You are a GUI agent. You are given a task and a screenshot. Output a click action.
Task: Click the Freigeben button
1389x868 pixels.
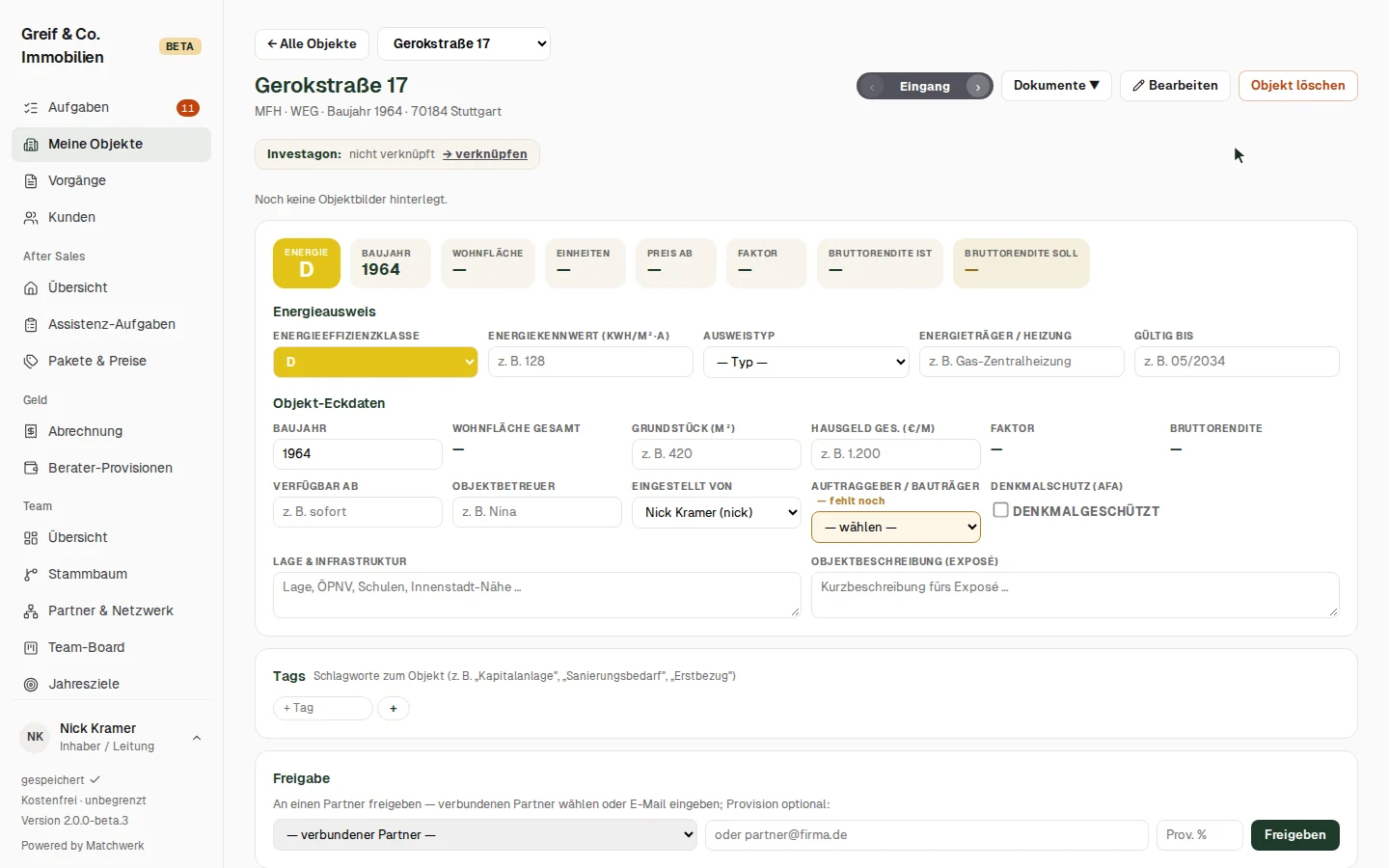tap(1295, 835)
